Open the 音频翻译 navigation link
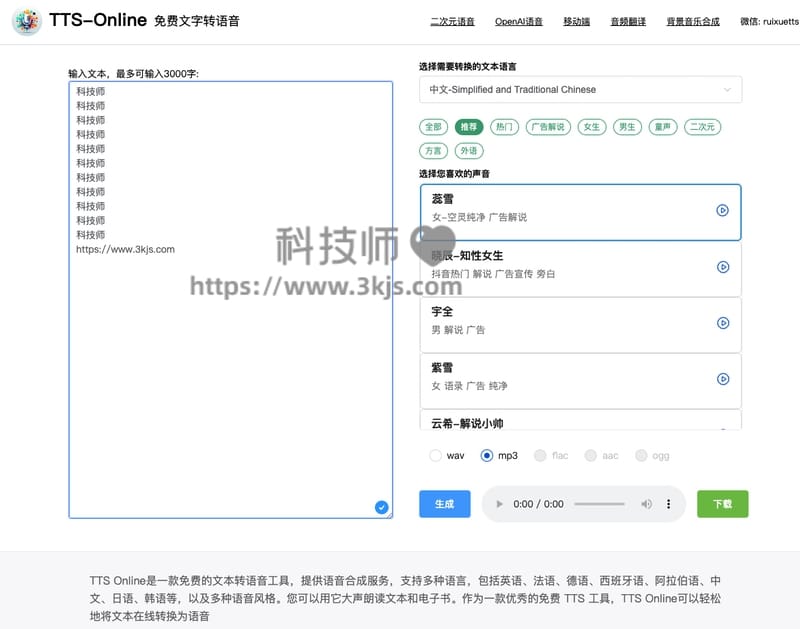800x629 pixels. coord(628,21)
